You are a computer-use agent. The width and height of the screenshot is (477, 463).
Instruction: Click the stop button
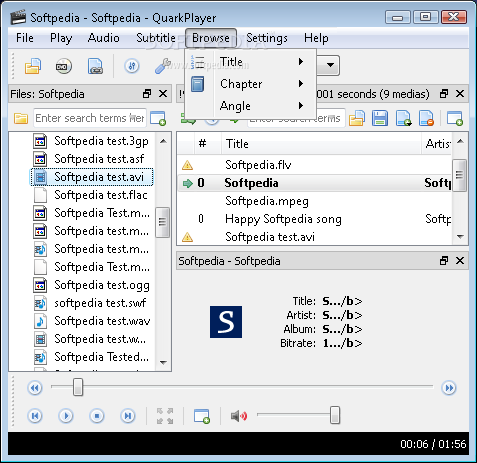(x=97, y=416)
